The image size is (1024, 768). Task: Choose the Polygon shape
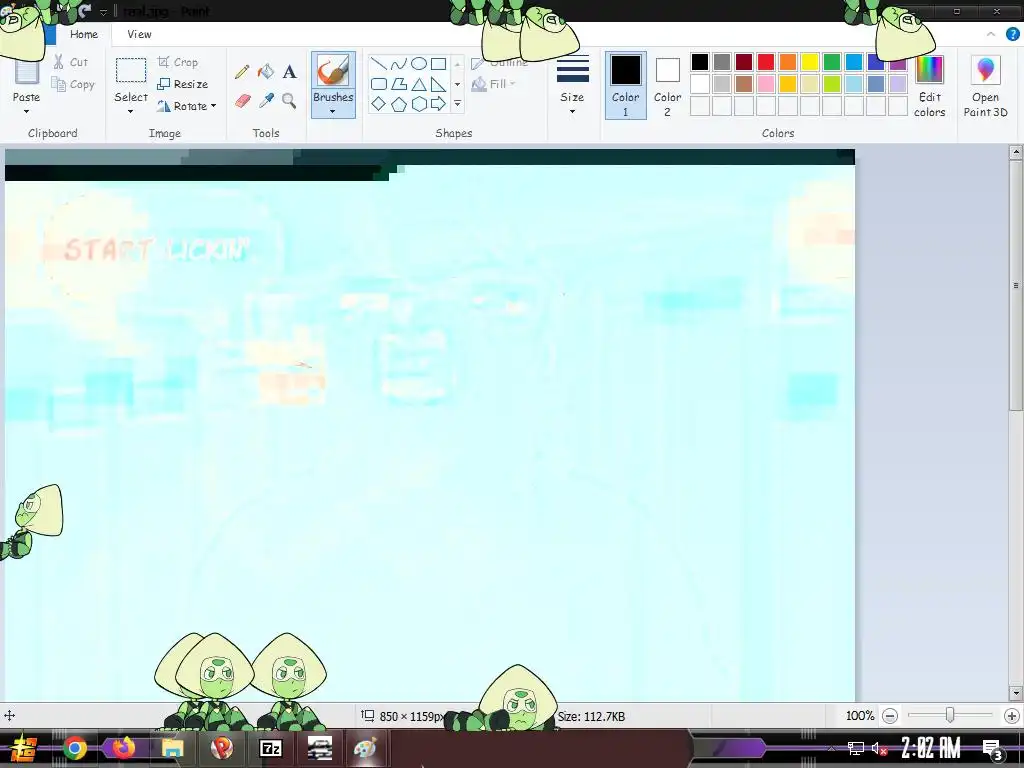coord(398,84)
